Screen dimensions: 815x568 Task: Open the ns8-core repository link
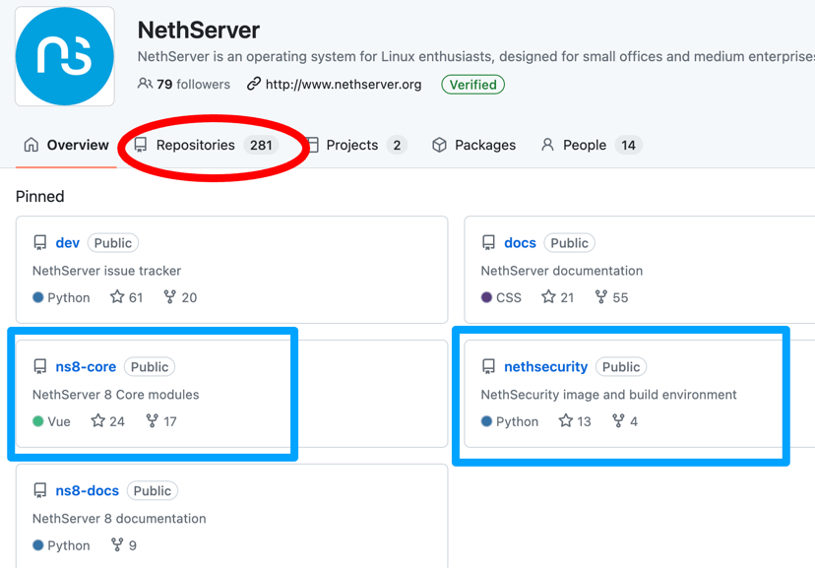(86, 367)
